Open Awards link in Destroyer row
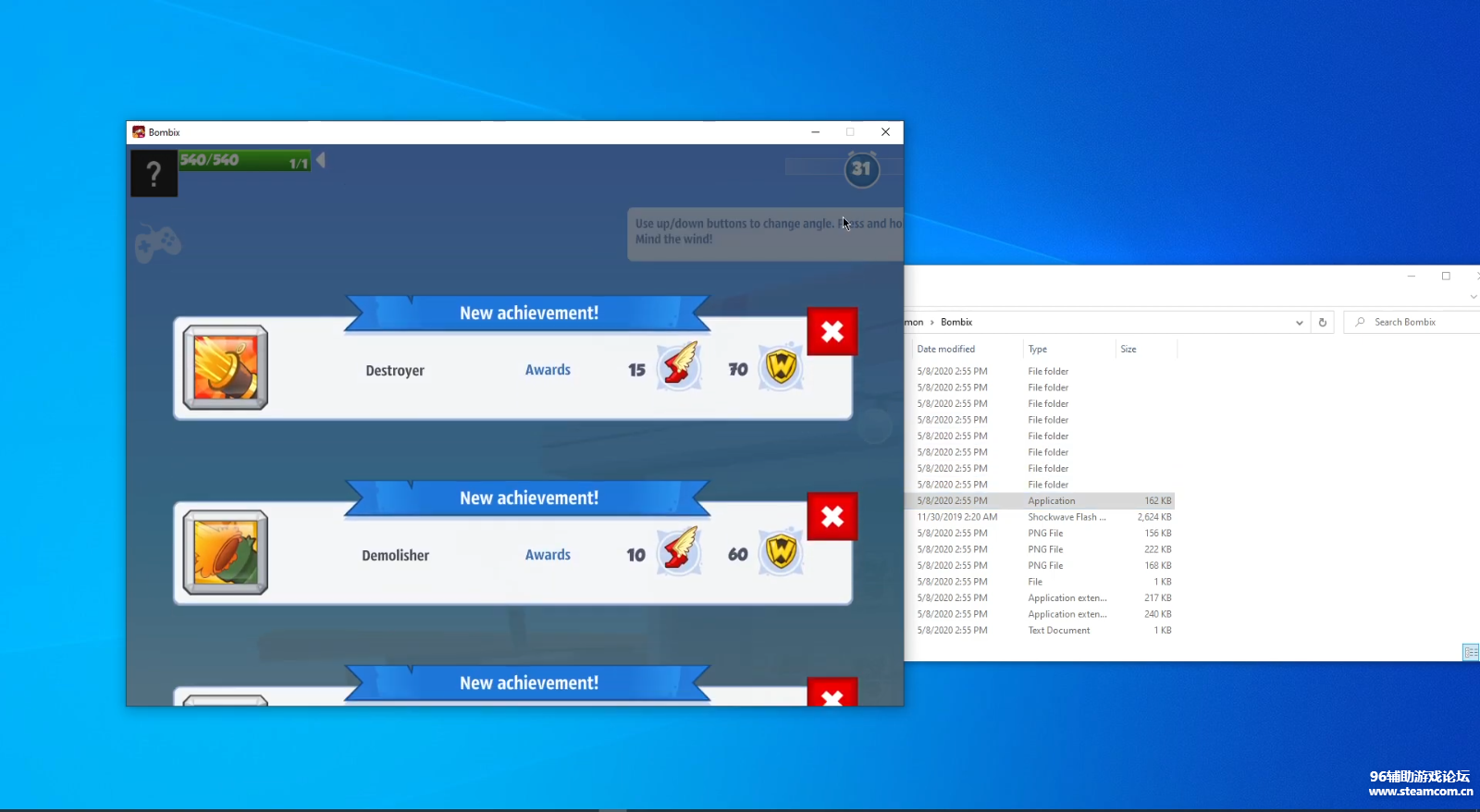 click(548, 370)
